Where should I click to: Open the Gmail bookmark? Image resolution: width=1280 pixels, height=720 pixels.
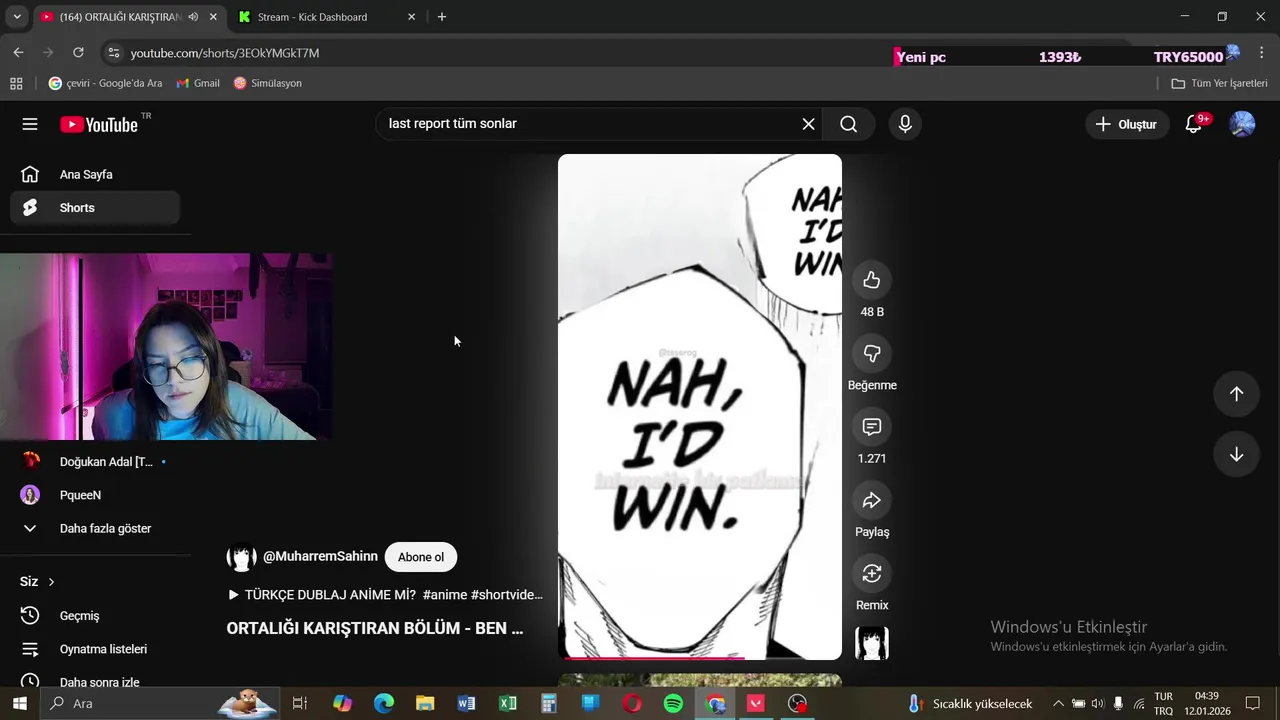click(x=198, y=83)
